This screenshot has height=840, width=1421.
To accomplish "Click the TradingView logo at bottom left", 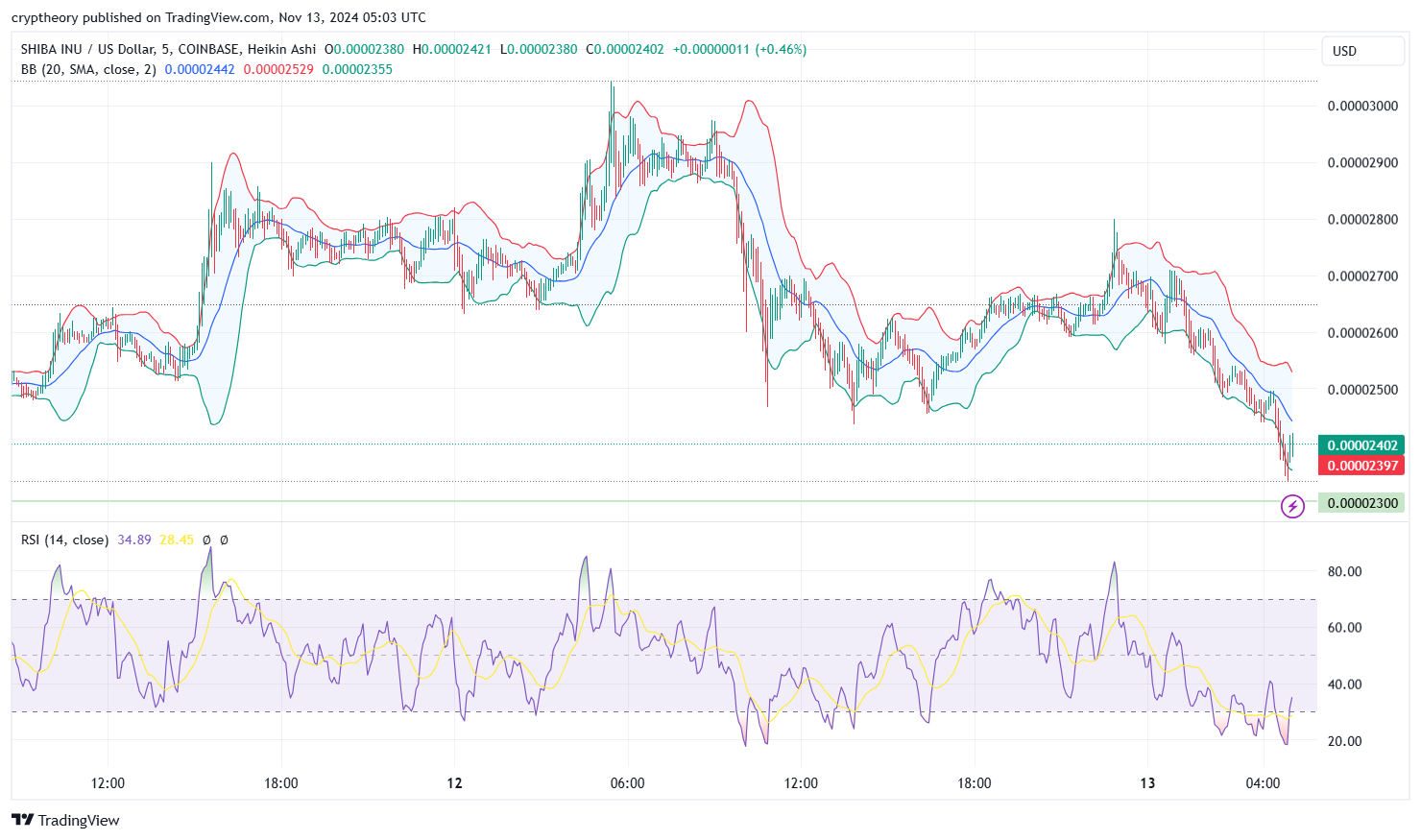I will (x=65, y=820).
